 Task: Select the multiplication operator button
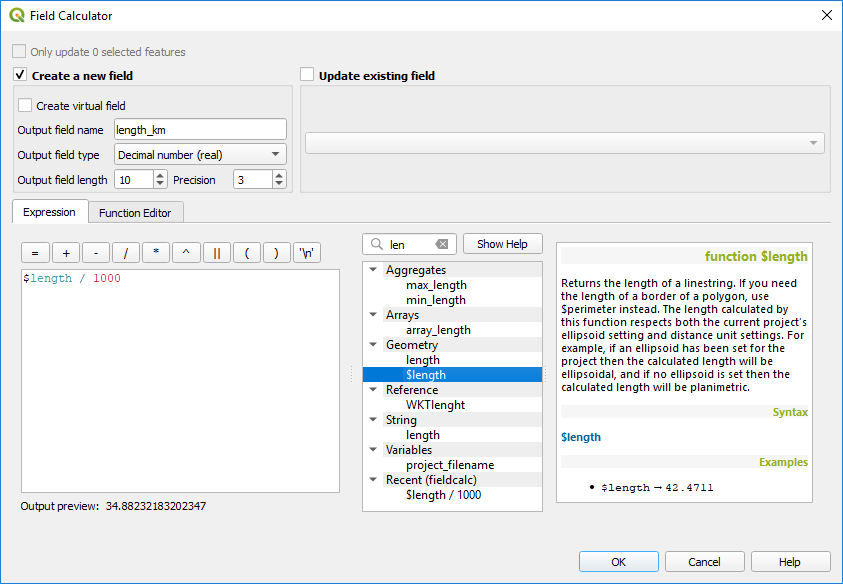click(x=155, y=252)
